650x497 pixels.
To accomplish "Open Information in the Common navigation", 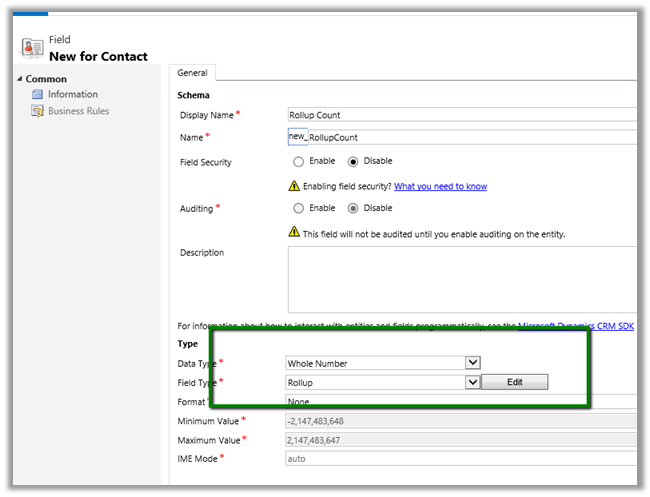I will (x=72, y=95).
